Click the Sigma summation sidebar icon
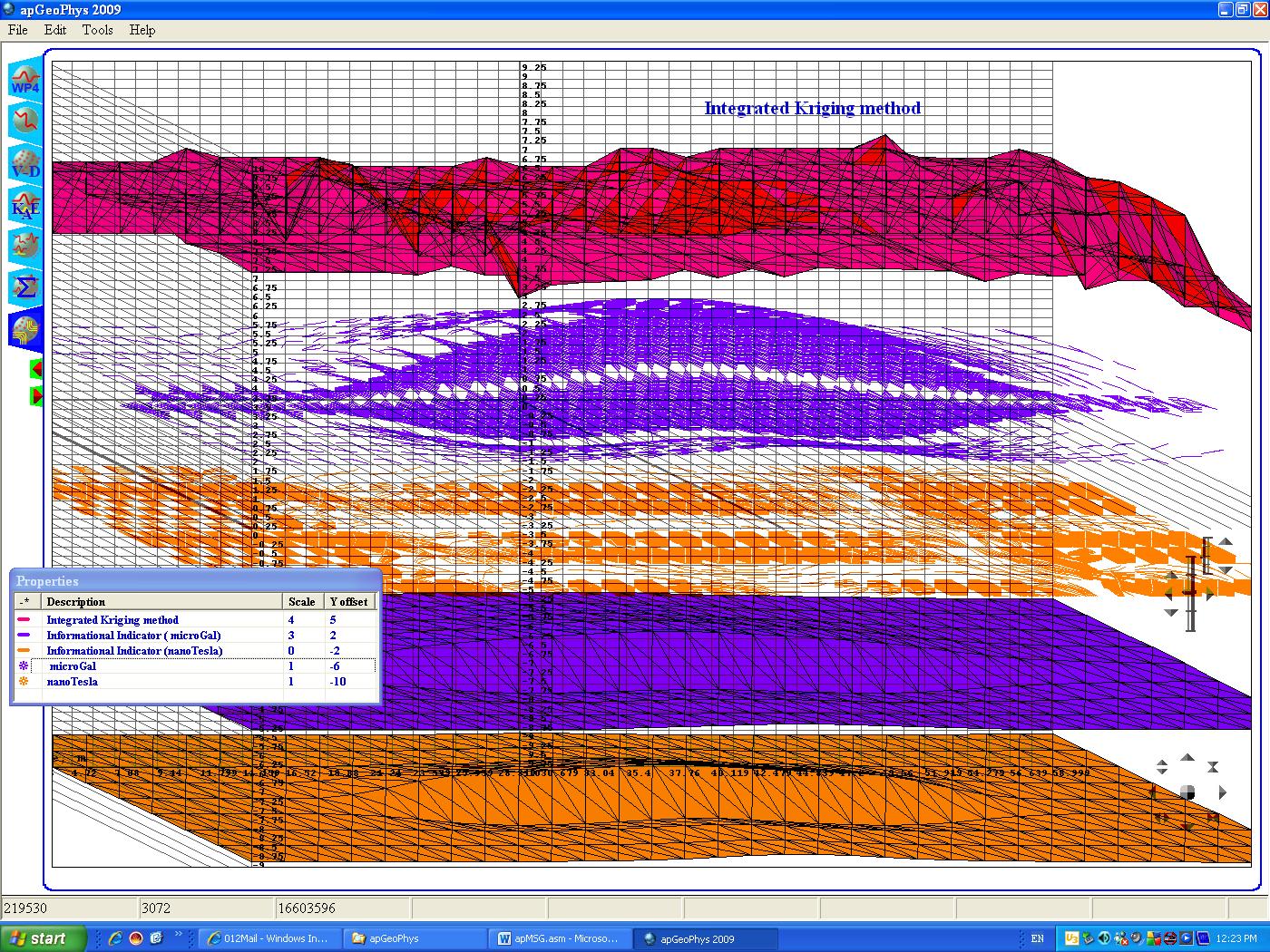Viewport: 1270px width, 952px height. 25,287
